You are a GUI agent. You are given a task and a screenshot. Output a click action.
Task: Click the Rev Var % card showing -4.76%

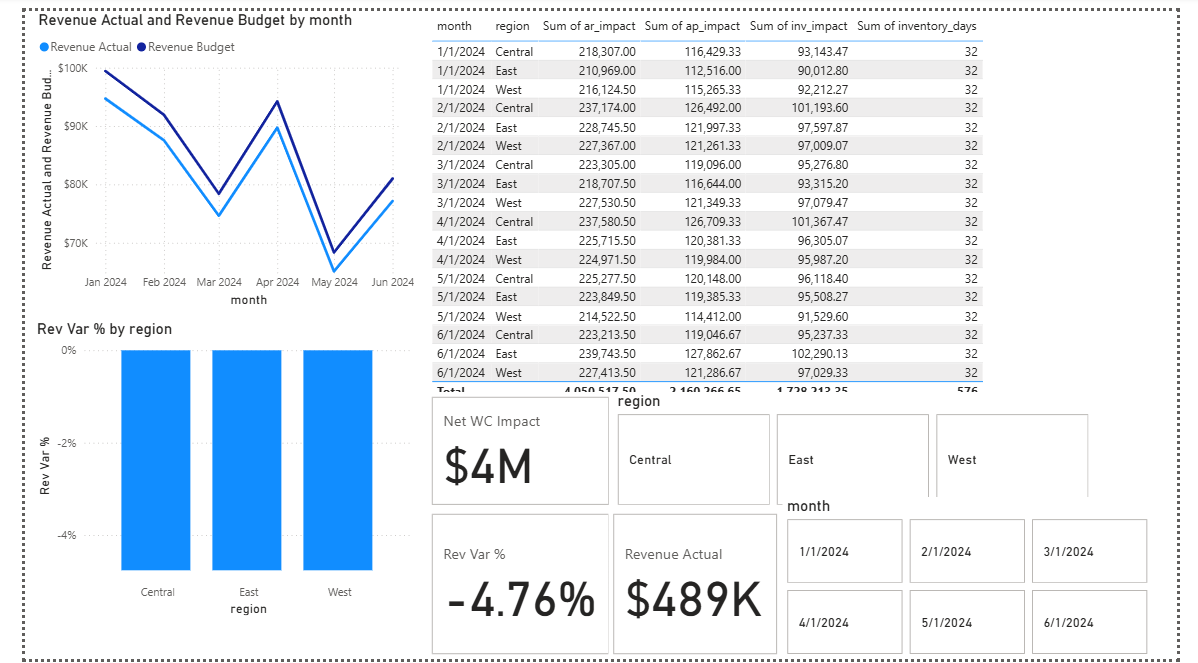click(x=520, y=584)
